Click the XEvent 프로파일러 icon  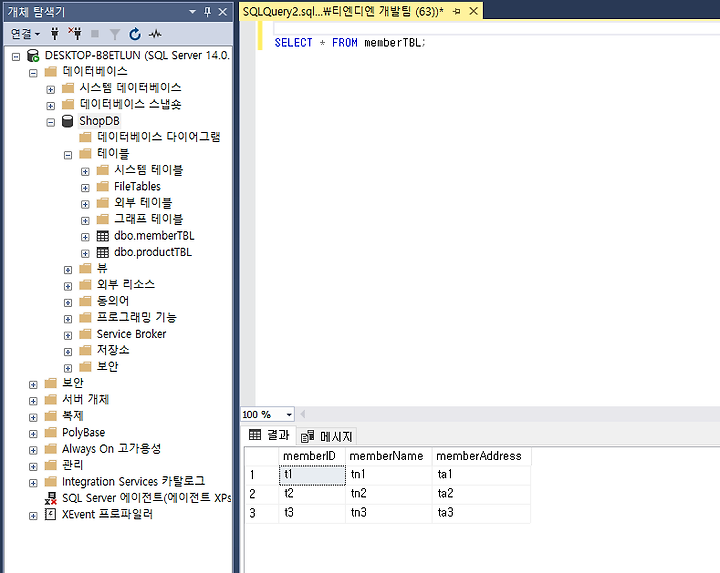click(x=51, y=514)
